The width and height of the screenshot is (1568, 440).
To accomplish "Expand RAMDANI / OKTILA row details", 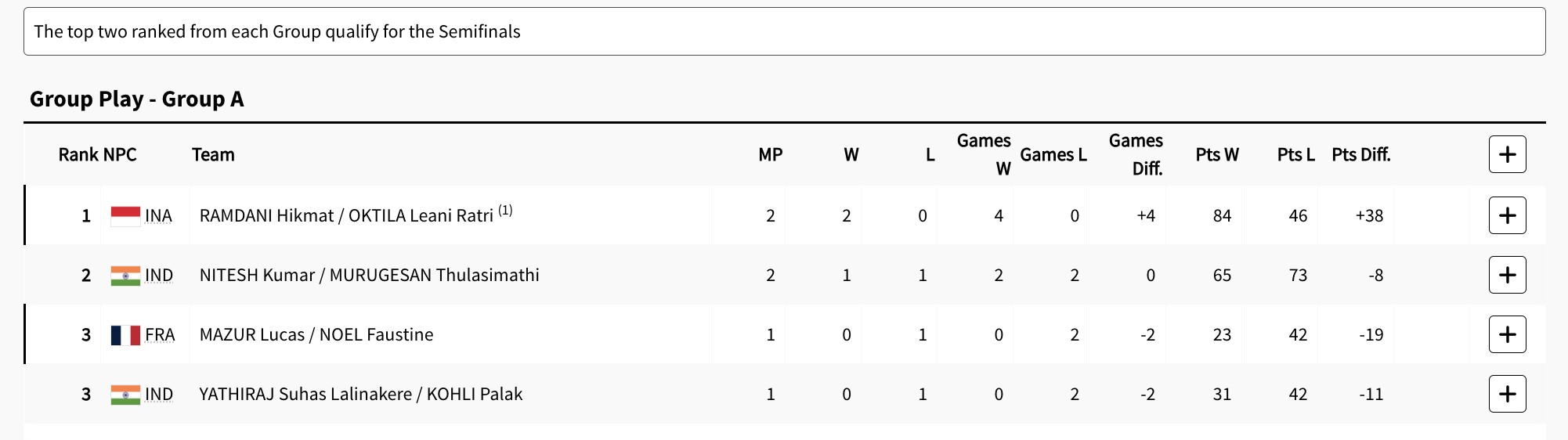I will pyautogui.click(x=1507, y=215).
